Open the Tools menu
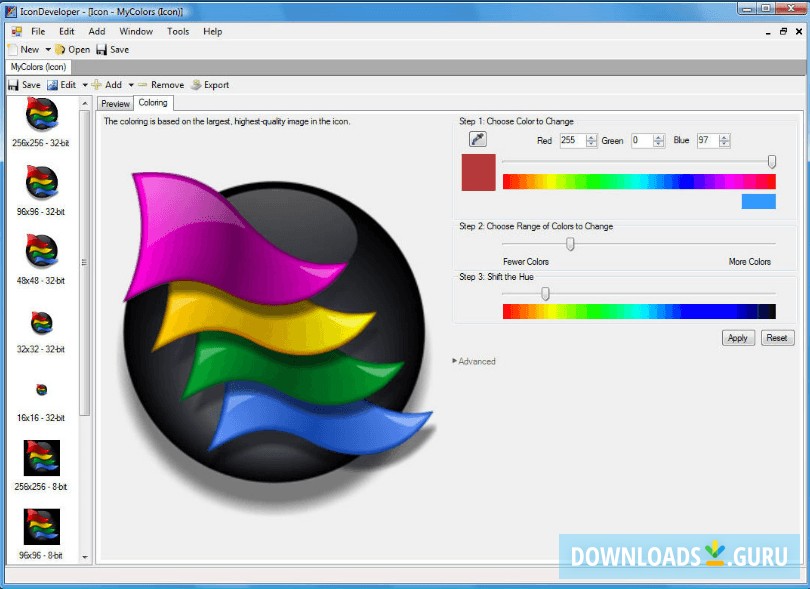The image size is (810, 589). pyautogui.click(x=178, y=32)
